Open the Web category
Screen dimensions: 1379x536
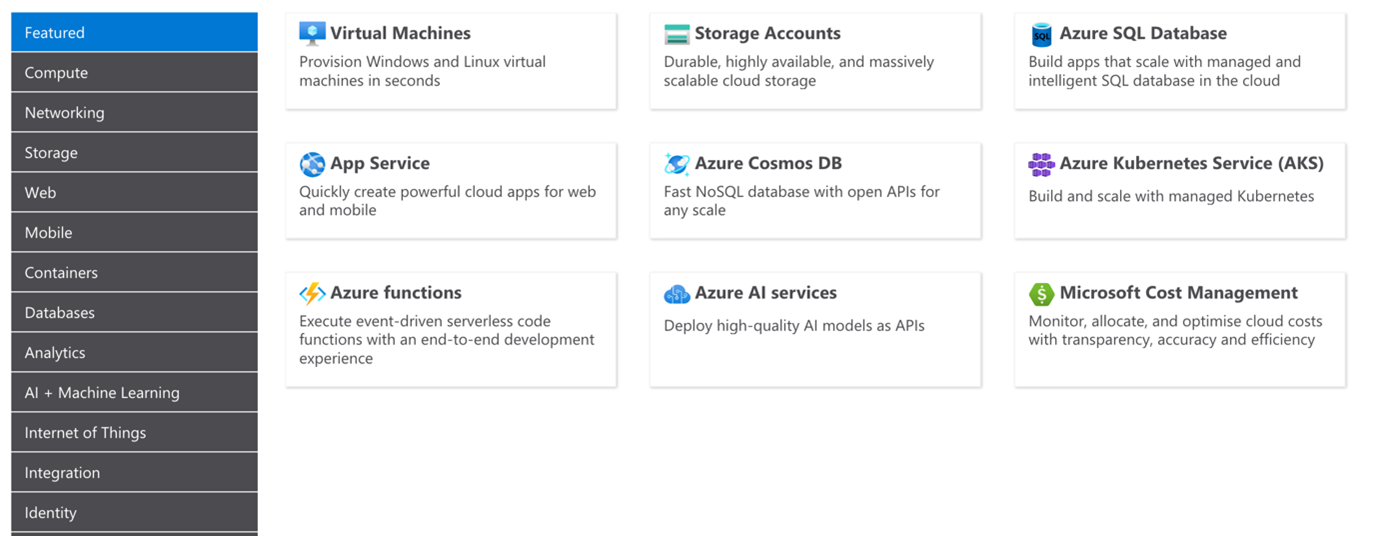134,192
